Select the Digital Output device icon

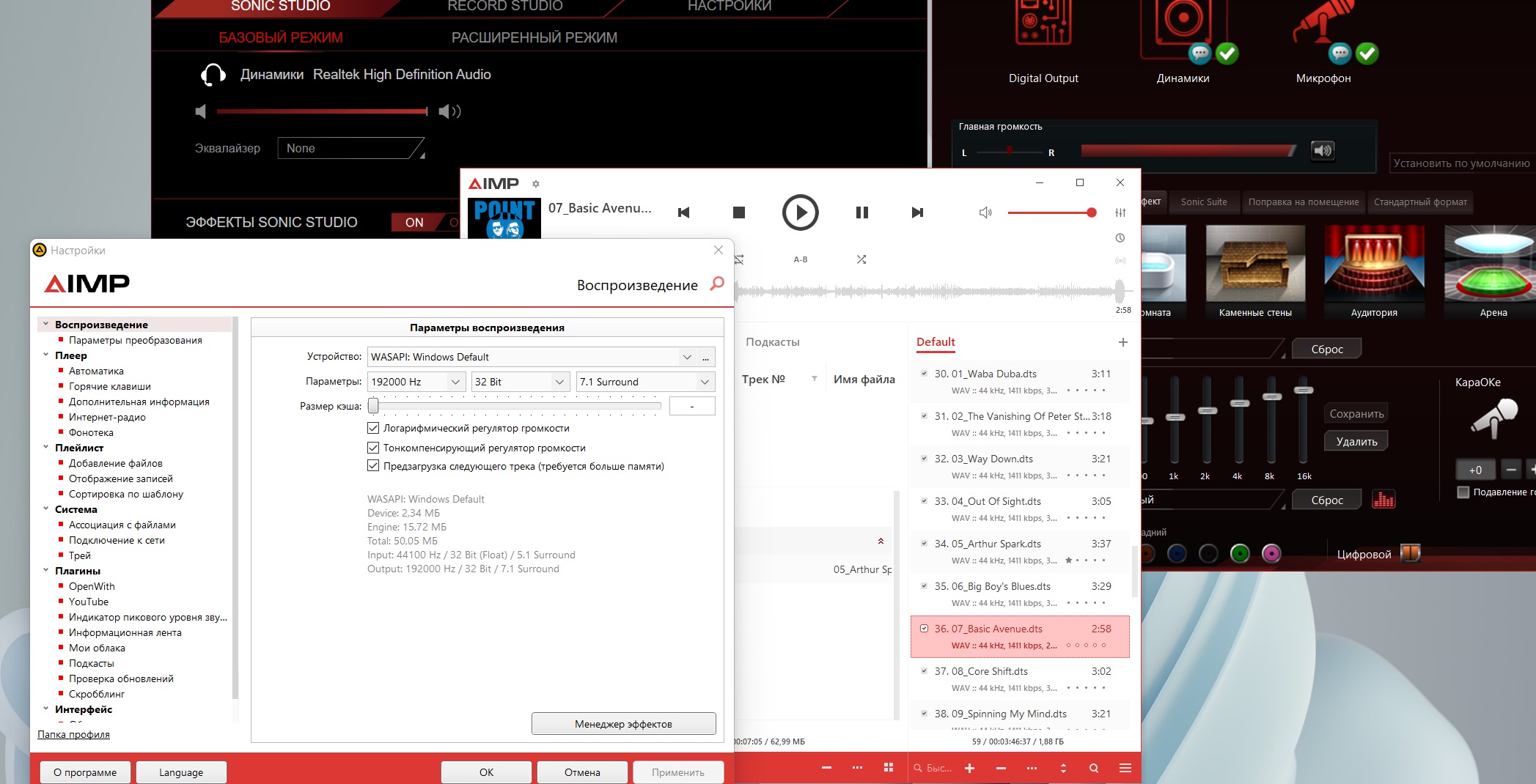(x=1043, y=22)
